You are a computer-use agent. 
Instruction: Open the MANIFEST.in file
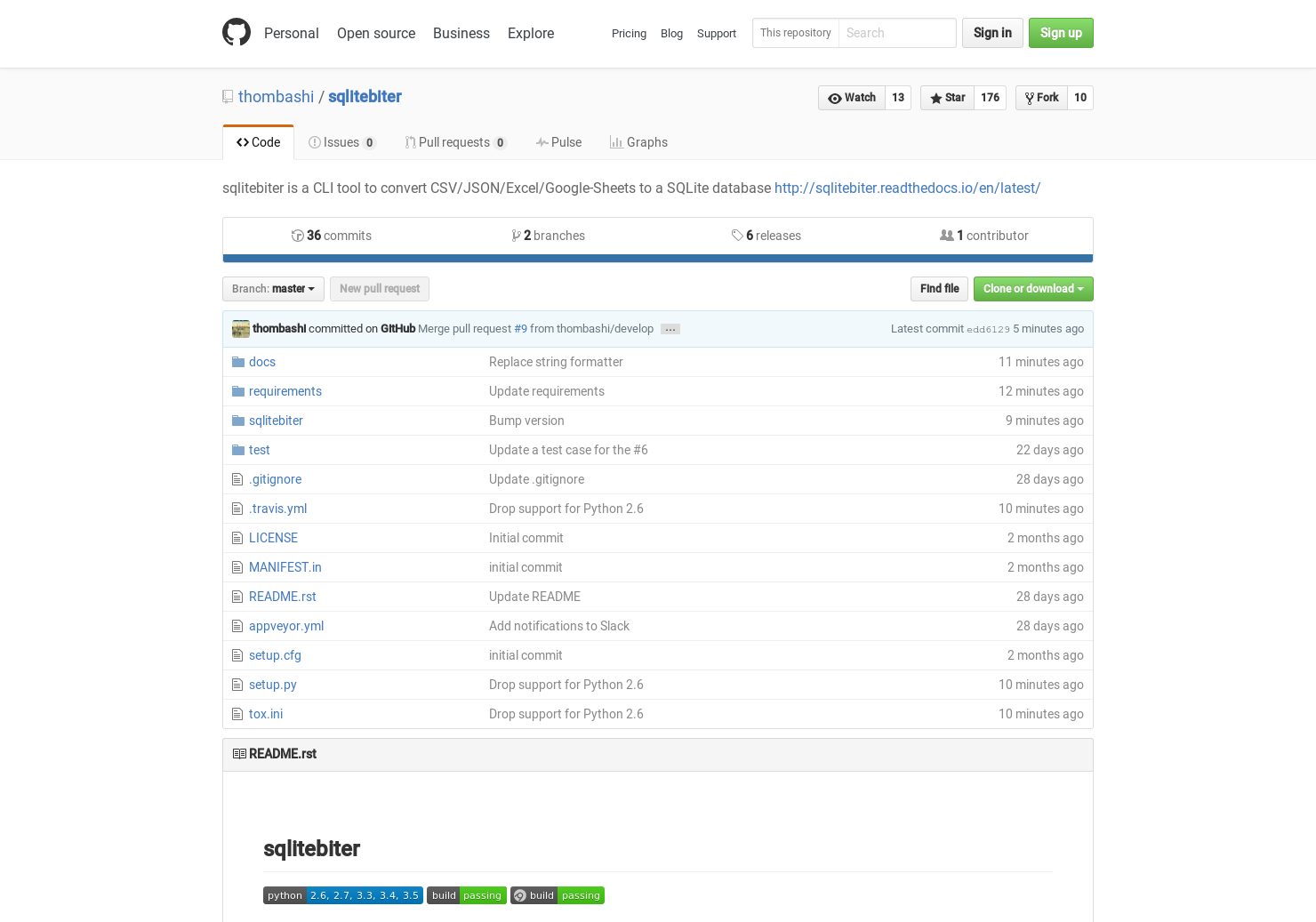(285, 567)
